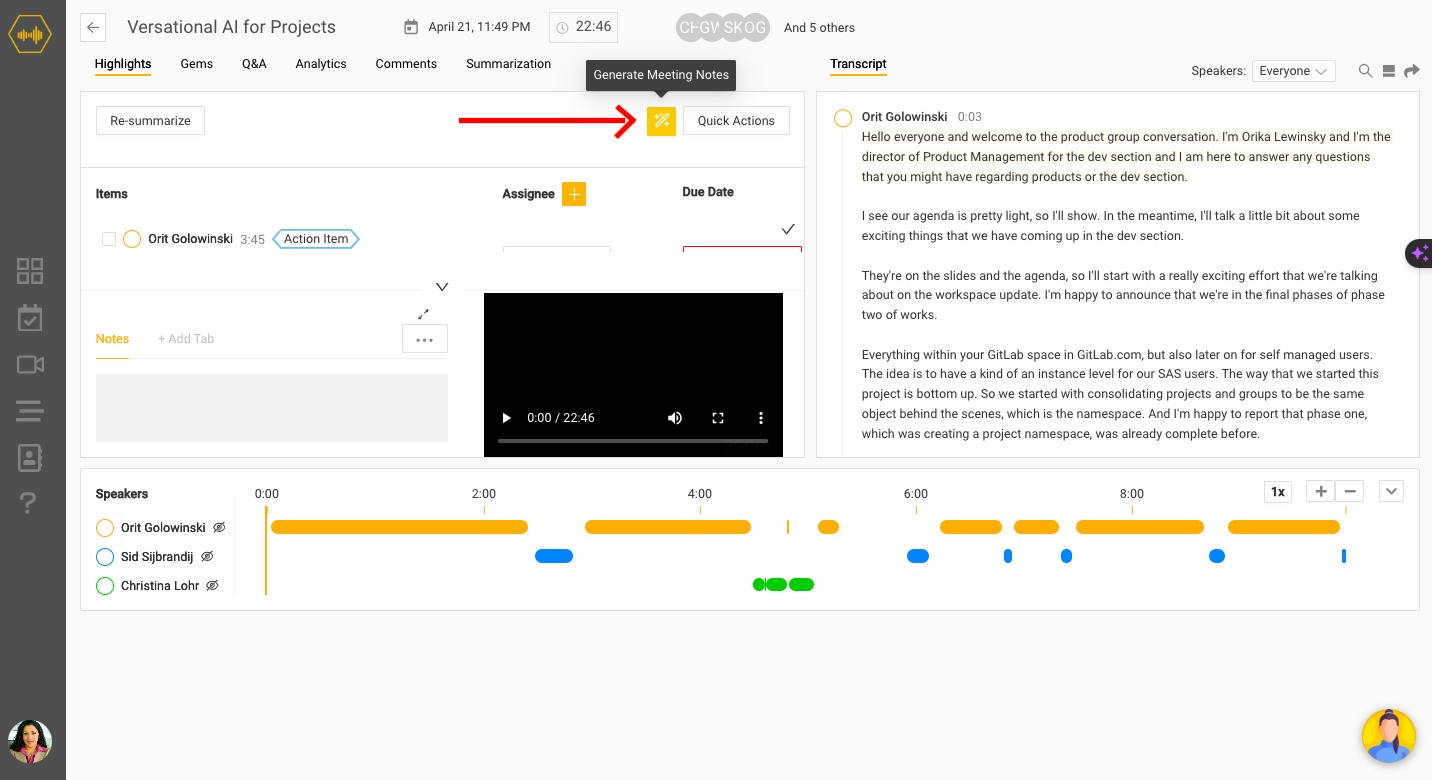Open the dashboard grid icon in sidebar

click(x=30, y=271)
